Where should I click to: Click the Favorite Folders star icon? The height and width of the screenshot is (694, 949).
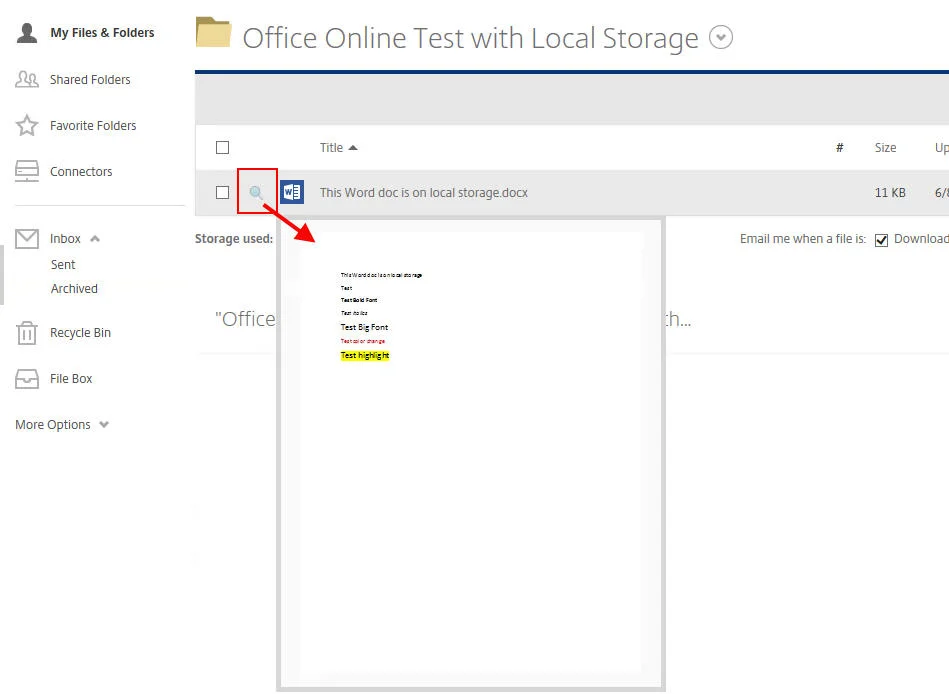[27, 125]
